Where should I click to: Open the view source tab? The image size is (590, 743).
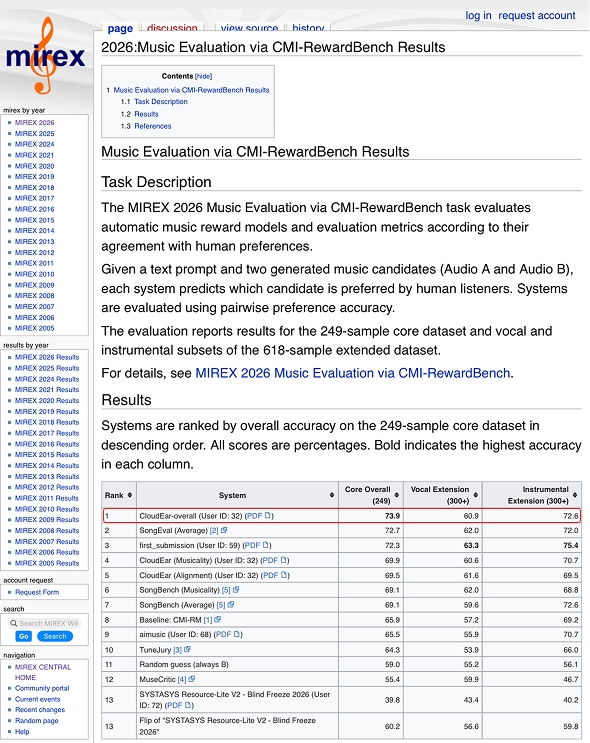(249, 28)
